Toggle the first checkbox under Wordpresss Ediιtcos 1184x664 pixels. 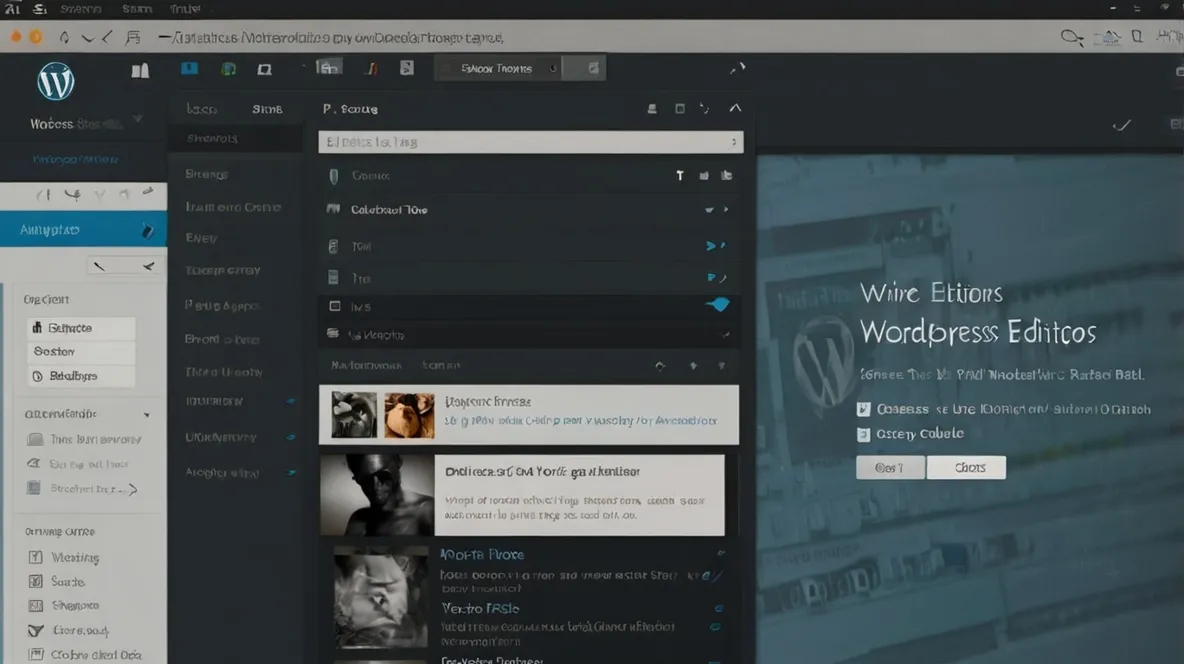pos(864,409)
